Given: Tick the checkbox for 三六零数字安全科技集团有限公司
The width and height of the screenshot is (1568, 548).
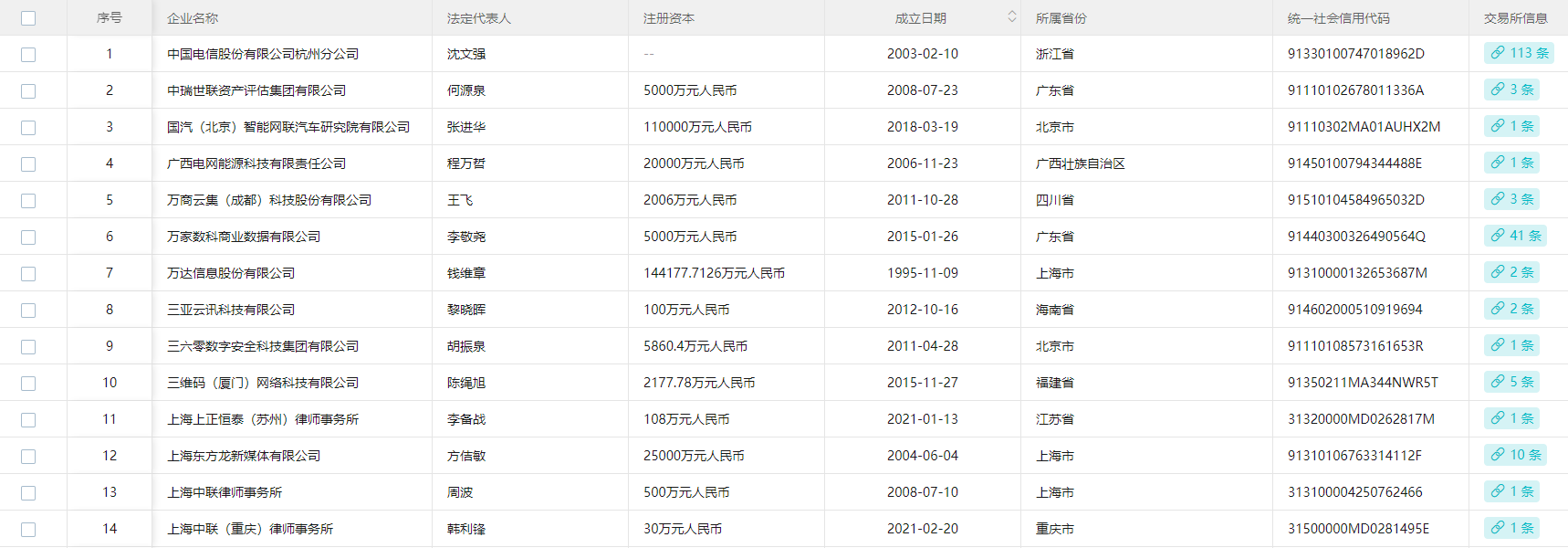Looking at the screenshot, I should [28, 347].
